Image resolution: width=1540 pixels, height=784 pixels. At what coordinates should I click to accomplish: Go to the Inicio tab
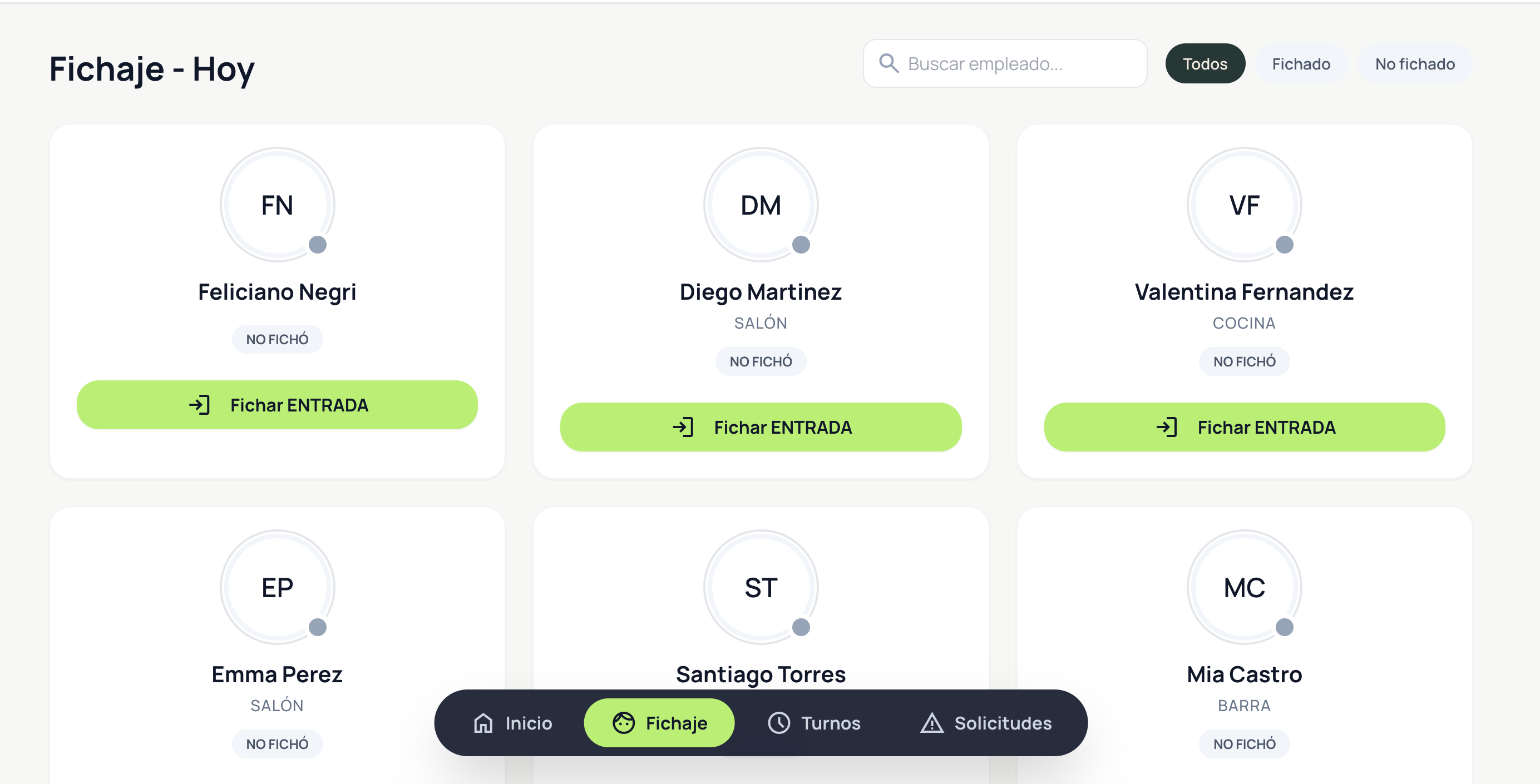[513, 723]
